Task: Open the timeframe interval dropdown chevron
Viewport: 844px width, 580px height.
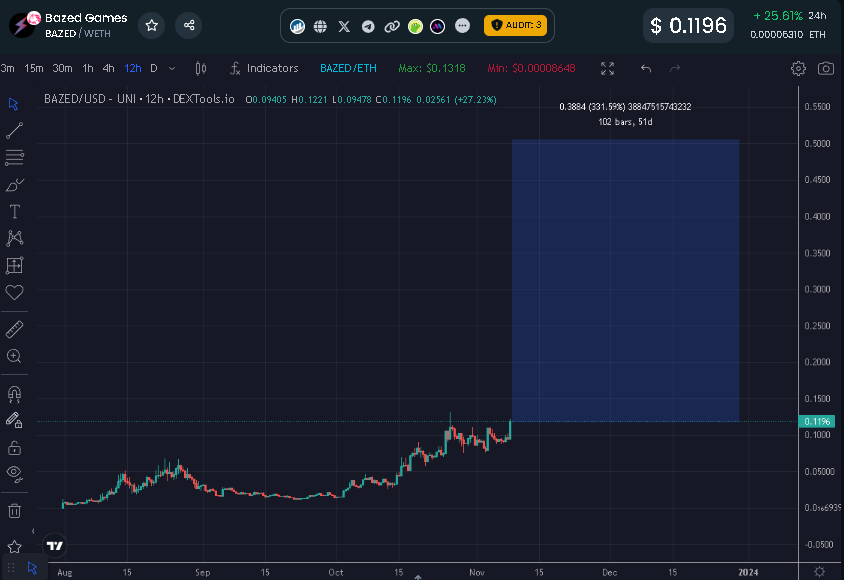Action: click(x=170, y=68)
